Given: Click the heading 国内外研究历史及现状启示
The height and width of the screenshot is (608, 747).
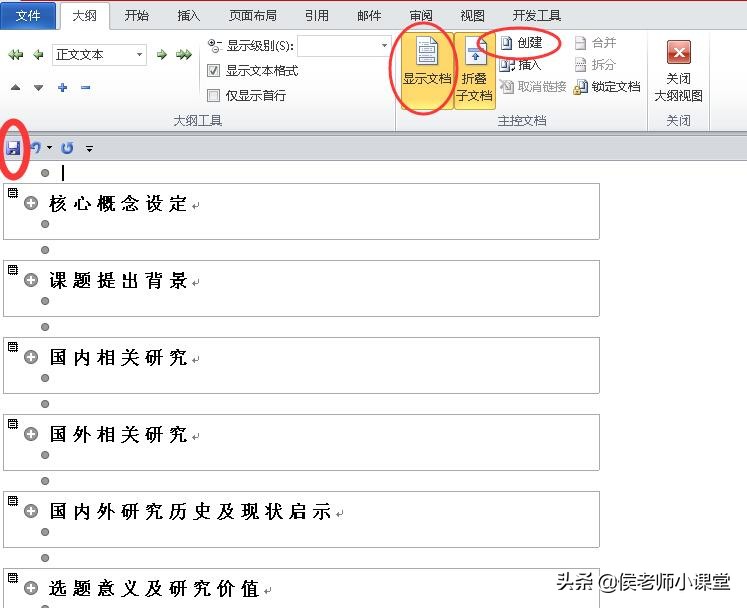Looking at the screenshot, I should tap(190, 511).
